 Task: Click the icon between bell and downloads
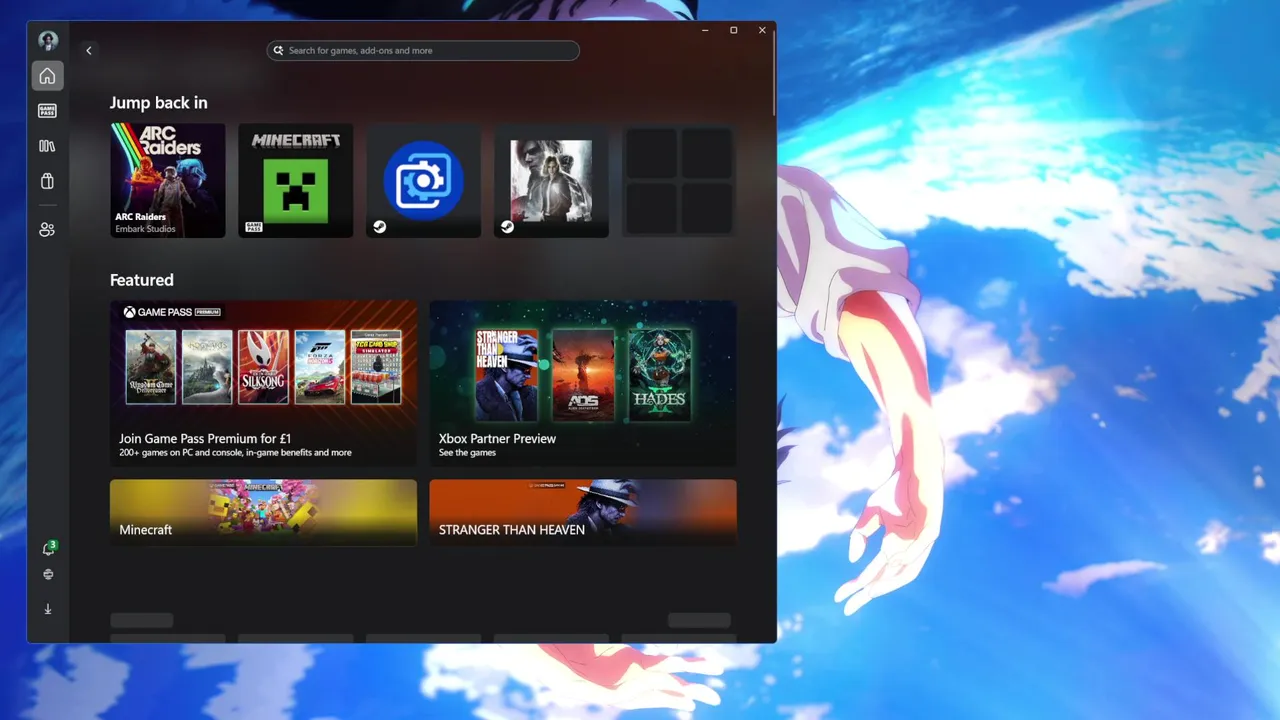pos(48,575)
